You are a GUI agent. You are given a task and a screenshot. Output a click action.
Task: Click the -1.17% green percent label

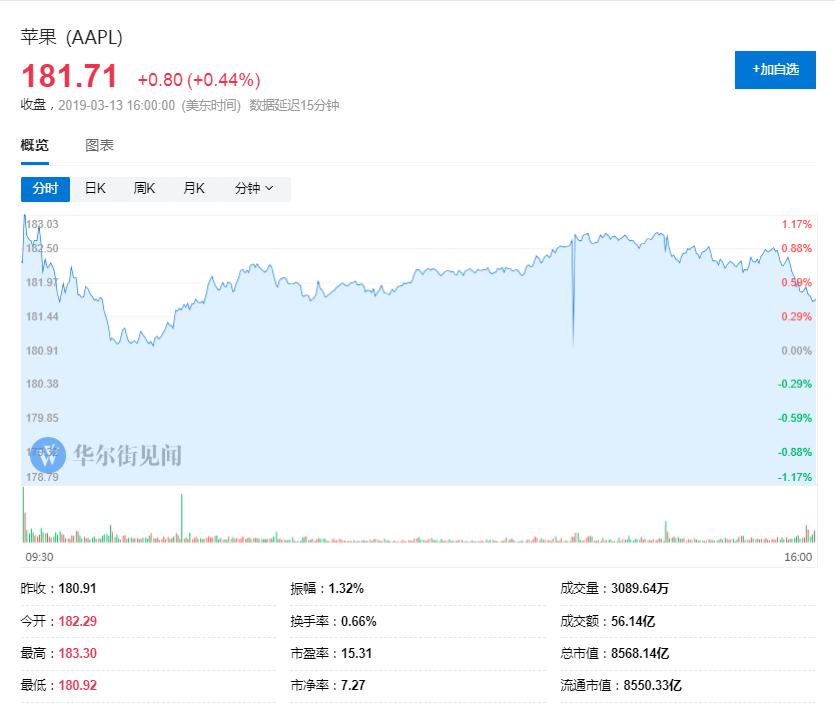[795, 477]
